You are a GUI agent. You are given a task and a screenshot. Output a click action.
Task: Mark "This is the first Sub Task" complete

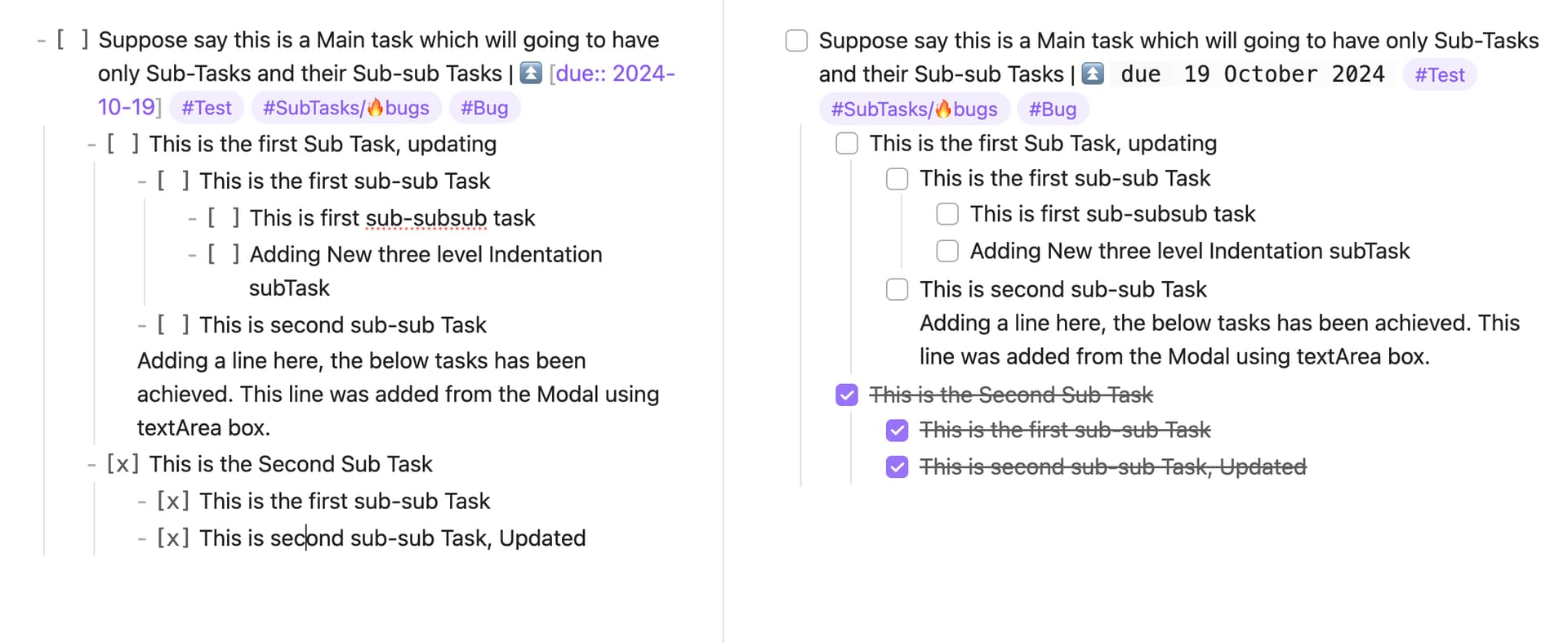[x=845, y=143]
